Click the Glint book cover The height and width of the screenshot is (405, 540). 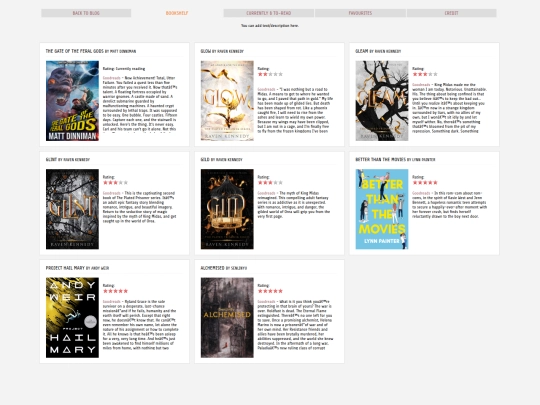pyautogui.click(x=72, y=209)
